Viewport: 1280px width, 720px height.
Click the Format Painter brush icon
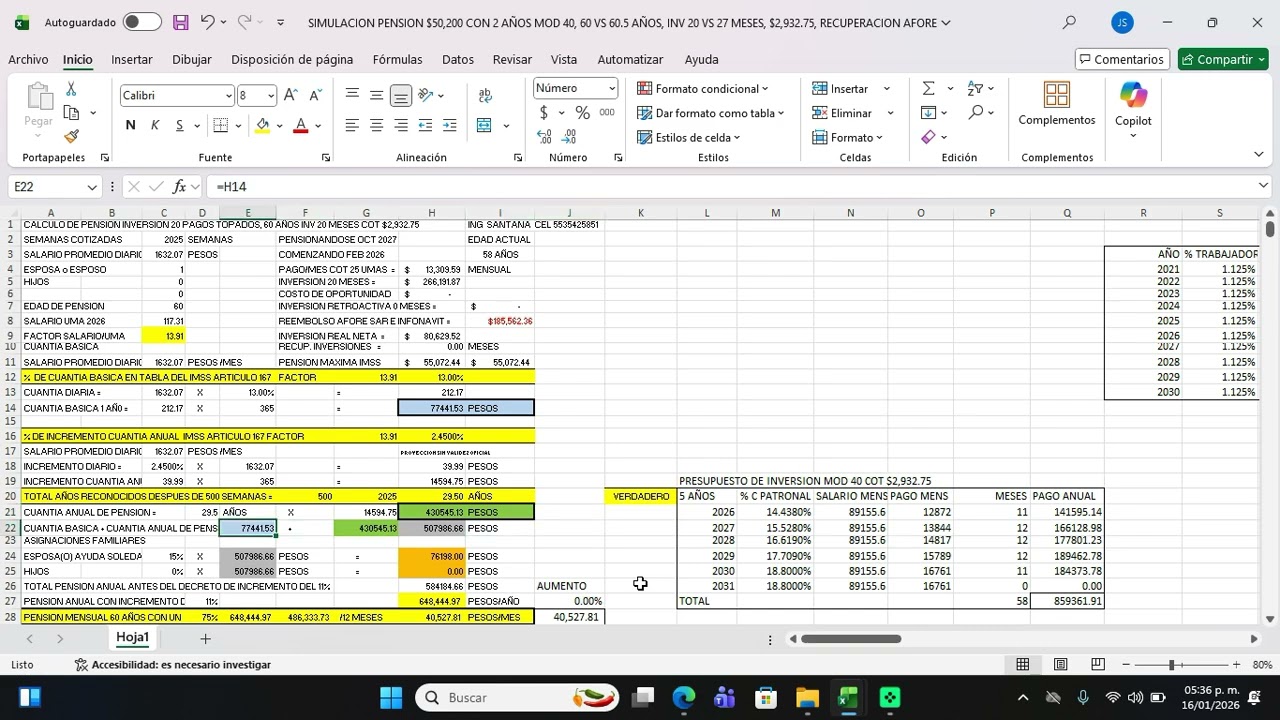coord(71,136)
